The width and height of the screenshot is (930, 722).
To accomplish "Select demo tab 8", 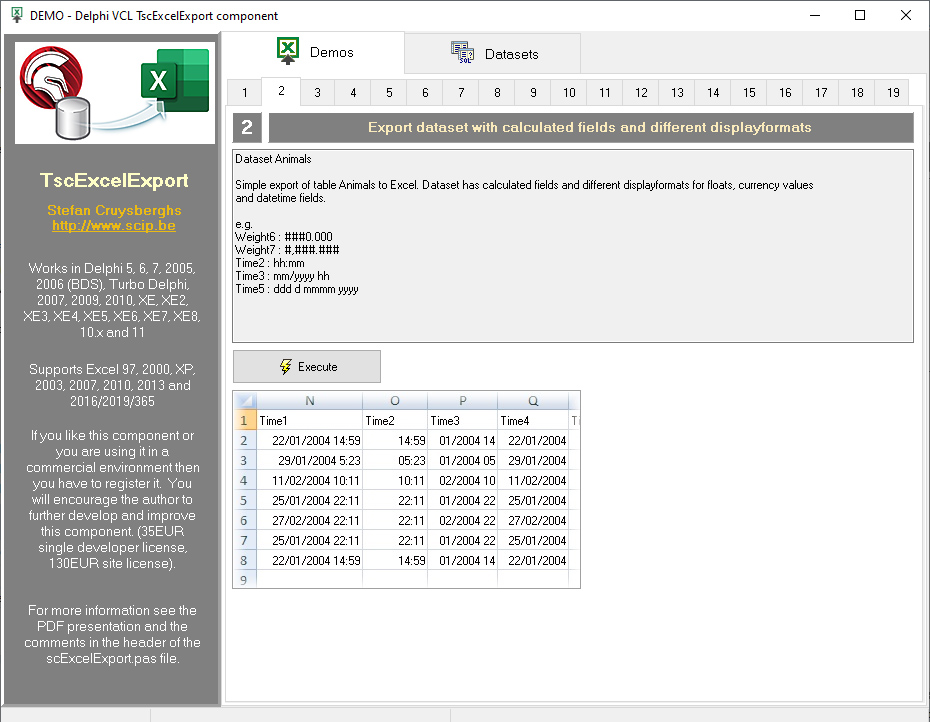I will (497, 93).
